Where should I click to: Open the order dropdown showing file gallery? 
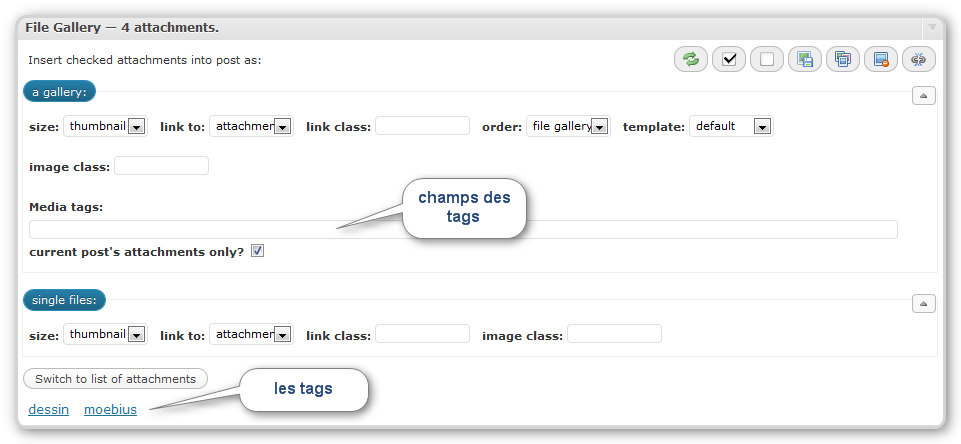click(568, 126)
